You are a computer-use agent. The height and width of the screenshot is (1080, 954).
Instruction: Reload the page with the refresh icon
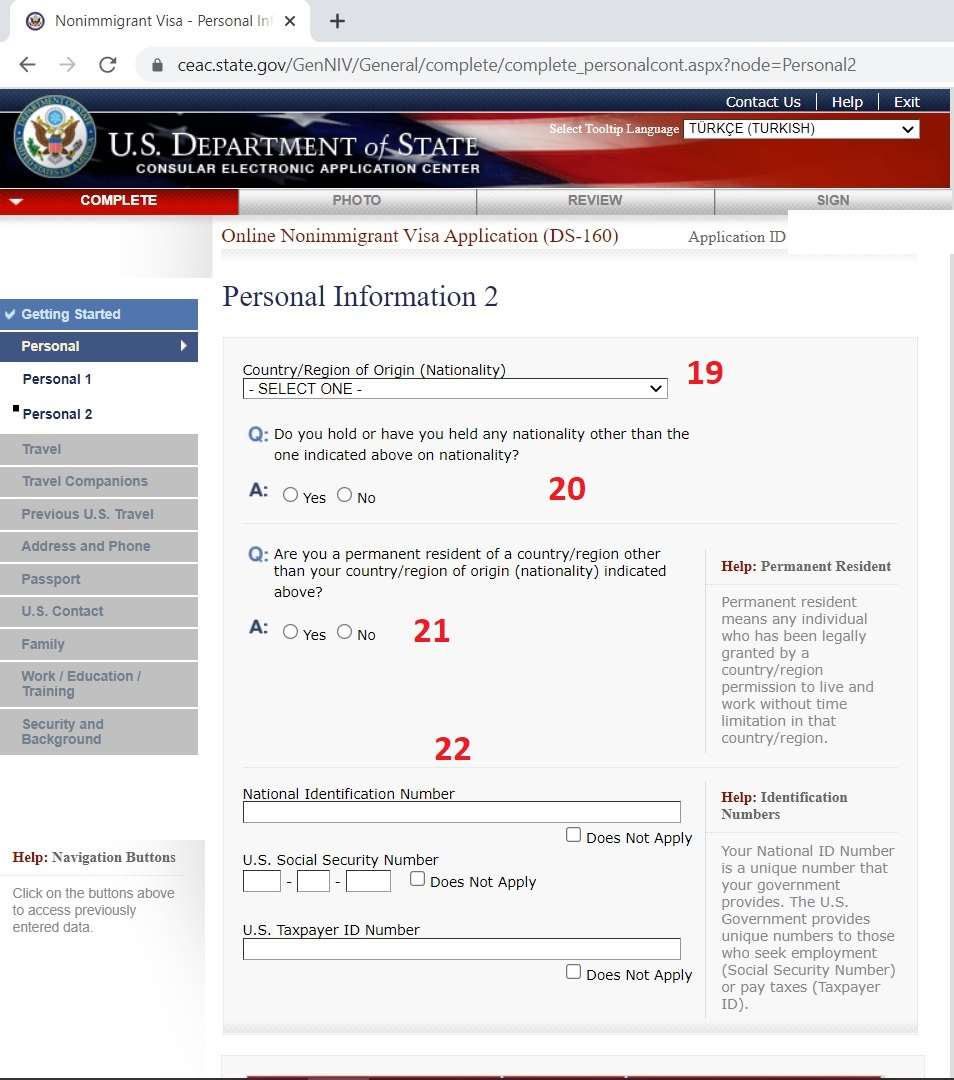click(107, 65)
